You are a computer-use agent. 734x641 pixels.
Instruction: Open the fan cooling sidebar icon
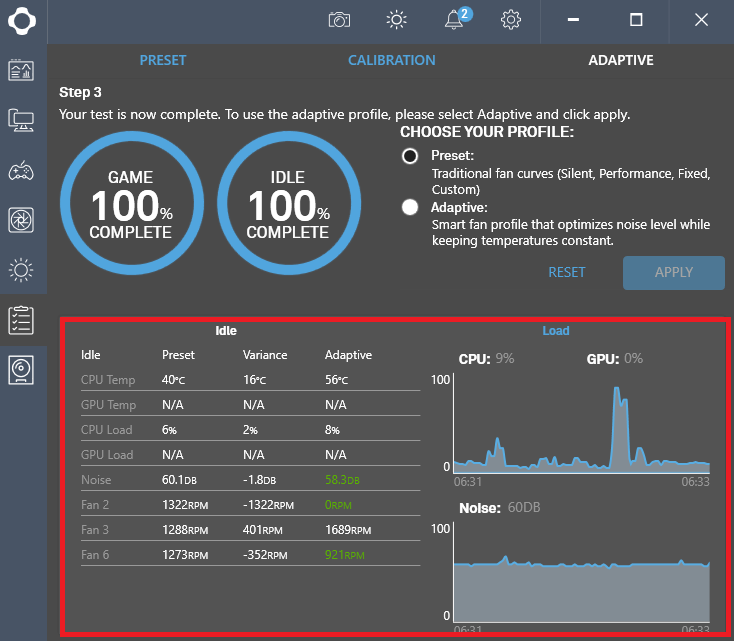click(x=21, y=220)
